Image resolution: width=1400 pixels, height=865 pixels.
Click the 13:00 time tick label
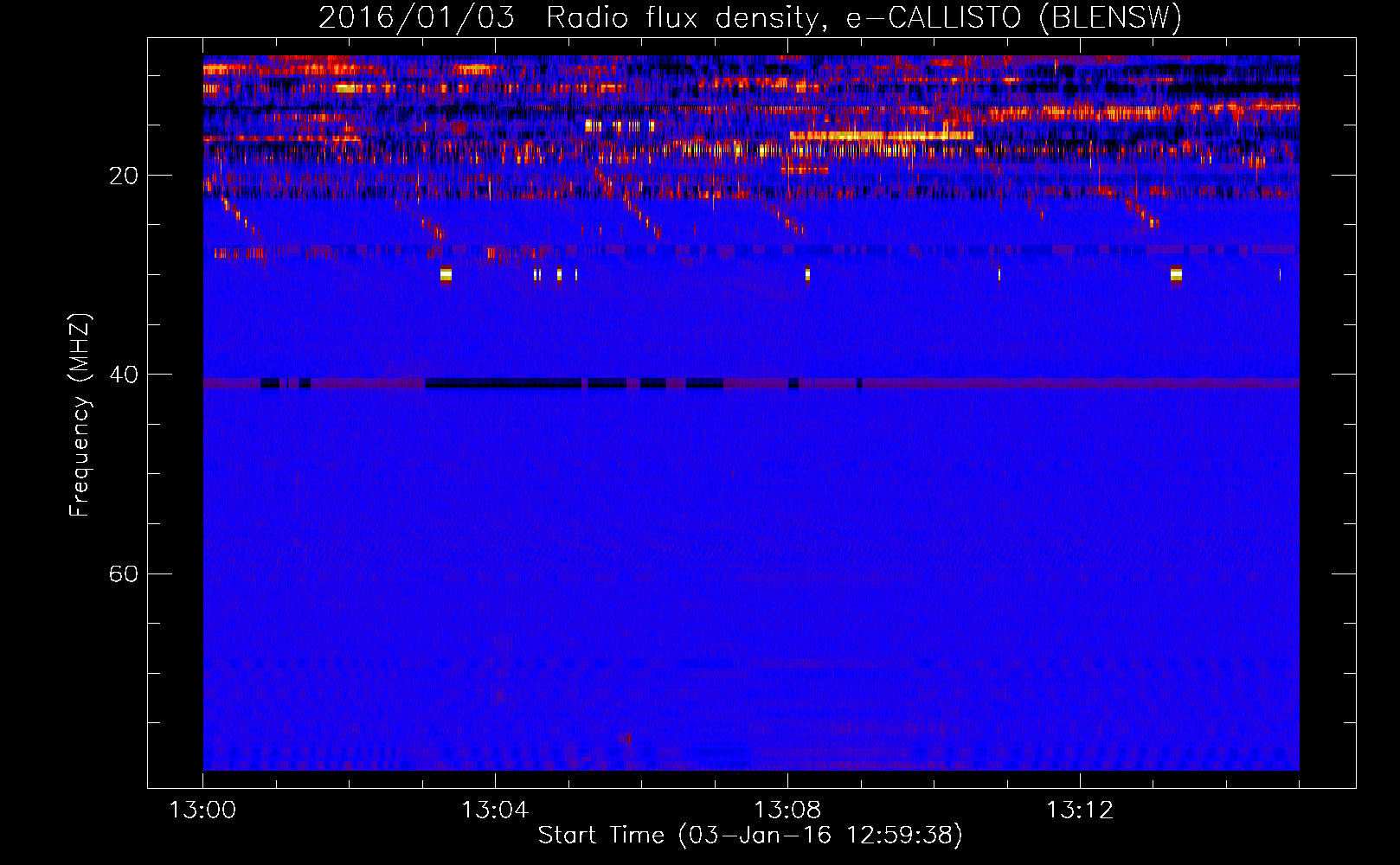(x=202, y=811)
